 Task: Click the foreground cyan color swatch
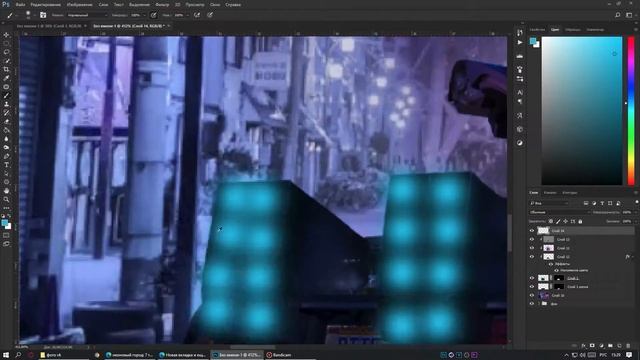[x=533, y=41]
